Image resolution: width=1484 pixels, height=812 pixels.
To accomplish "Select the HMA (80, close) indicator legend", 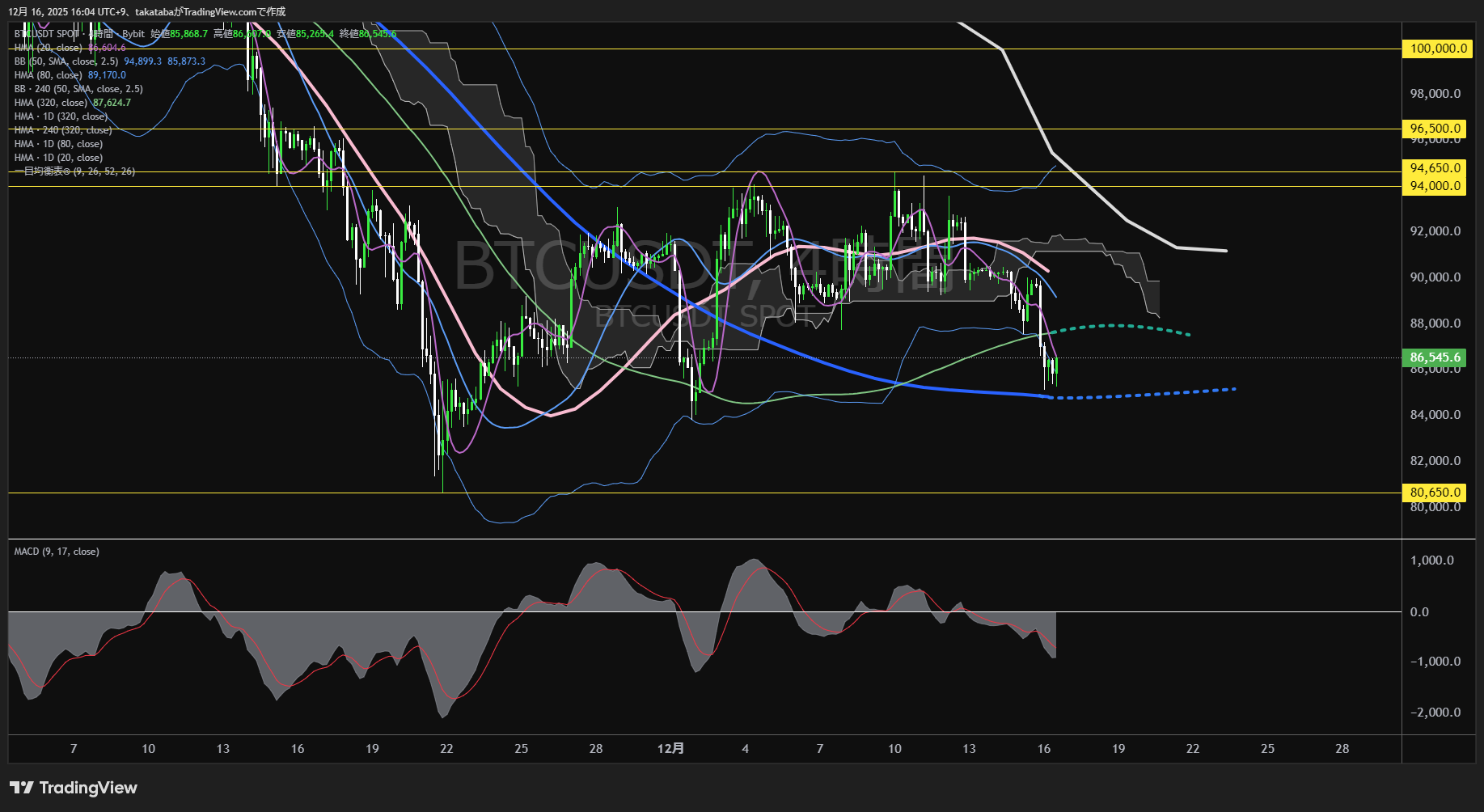I will click(x=49, y=74).
